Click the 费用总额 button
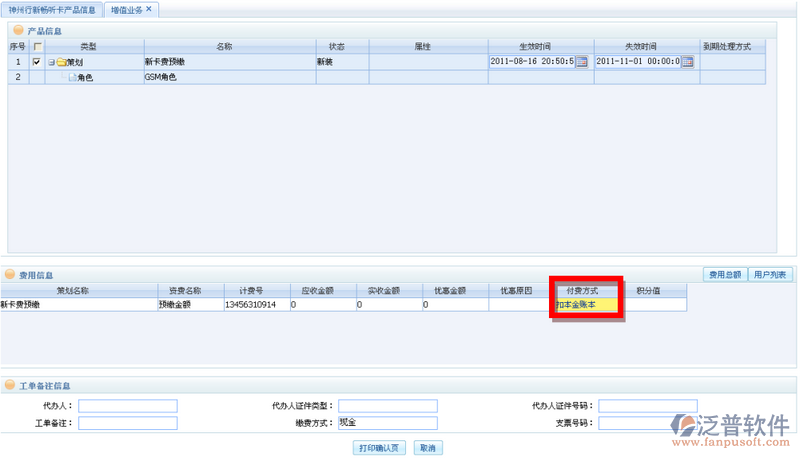The image size is (800, 458). [x=724, y=274]
